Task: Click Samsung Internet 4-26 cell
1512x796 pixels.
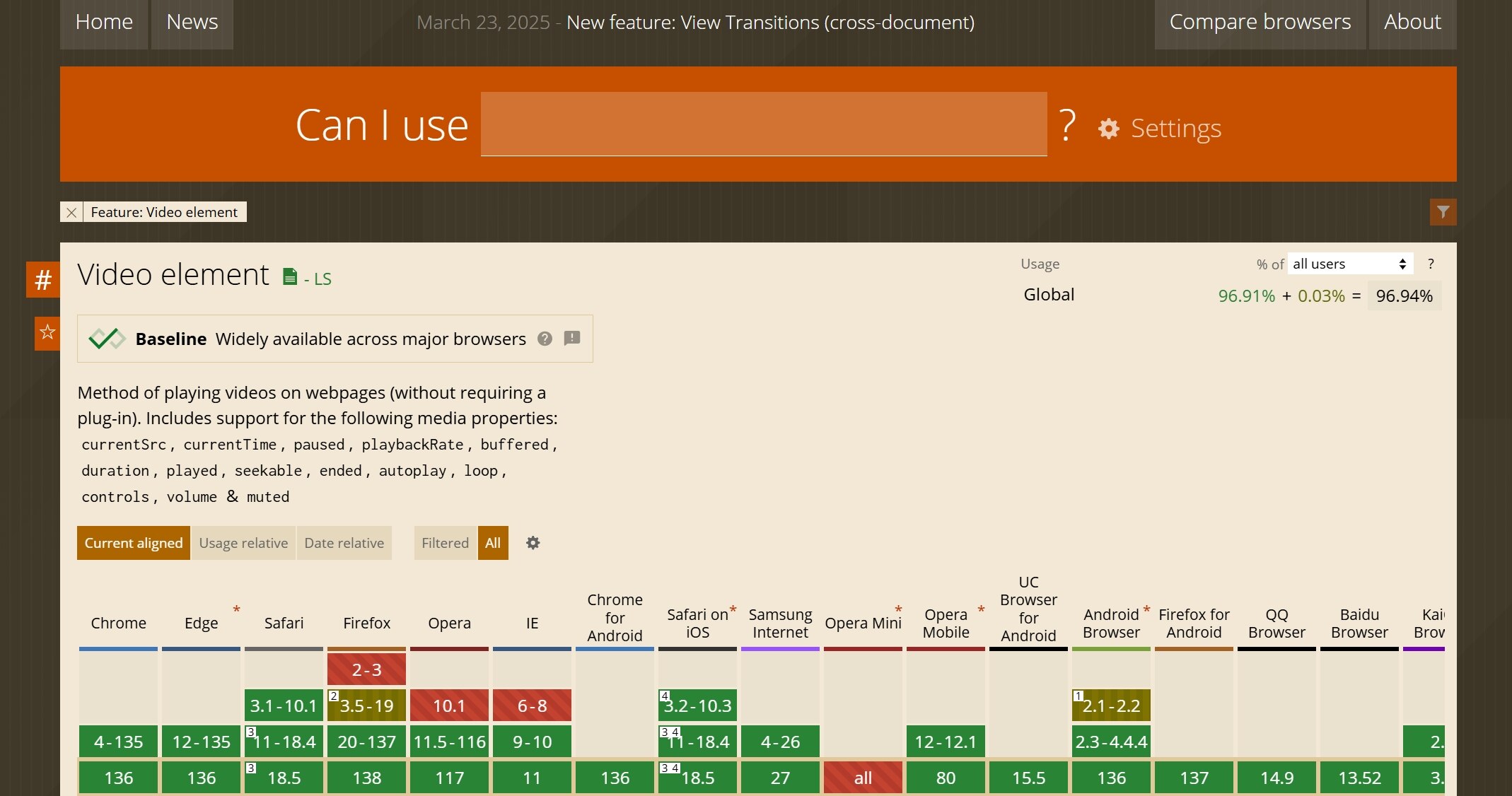Action: (x=781, y=742)
